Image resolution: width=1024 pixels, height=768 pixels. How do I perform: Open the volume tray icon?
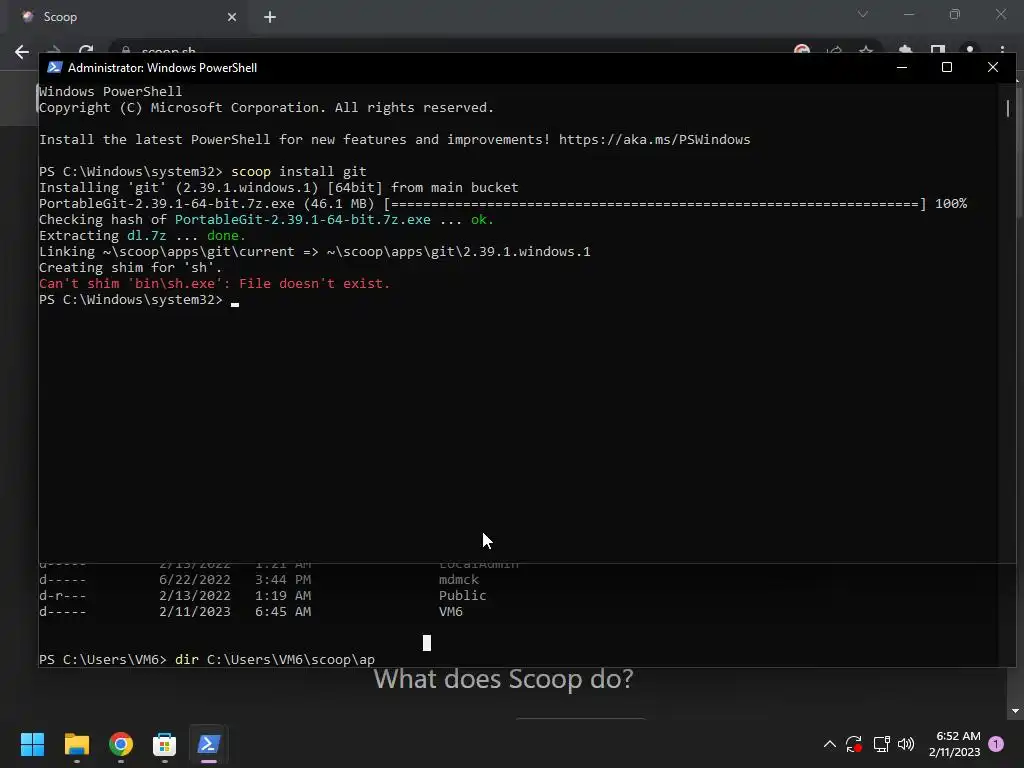tap(906, 744)
